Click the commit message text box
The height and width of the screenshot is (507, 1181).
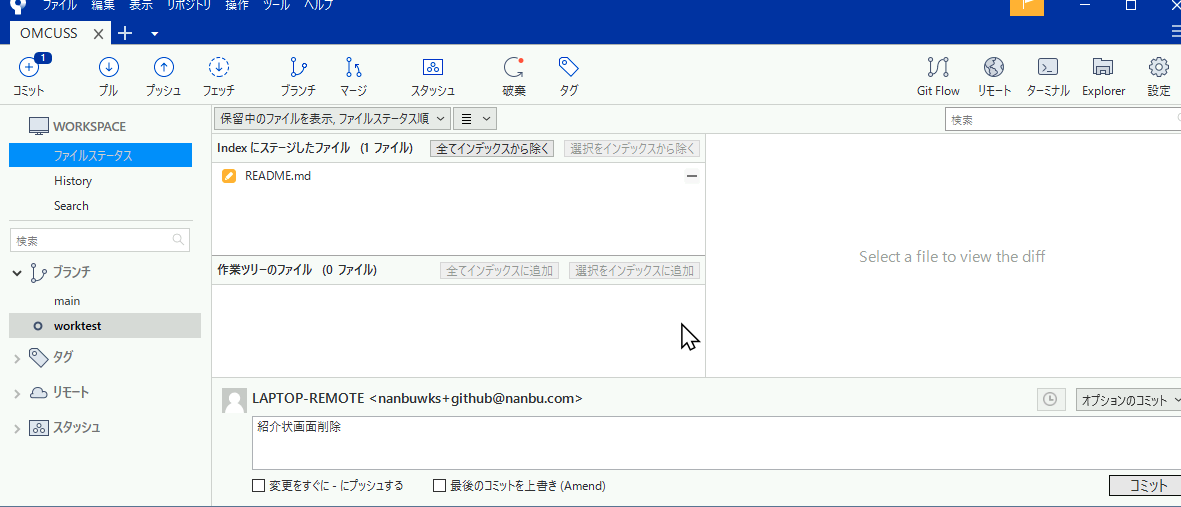716,443
